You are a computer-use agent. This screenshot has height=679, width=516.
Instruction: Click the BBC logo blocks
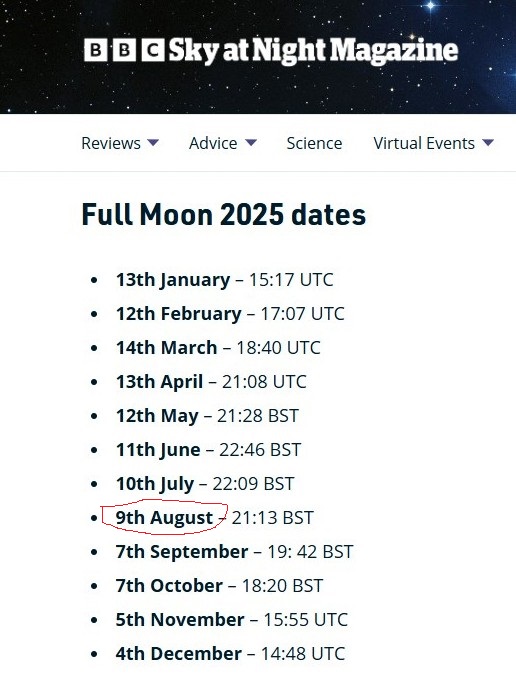[124, 50]
